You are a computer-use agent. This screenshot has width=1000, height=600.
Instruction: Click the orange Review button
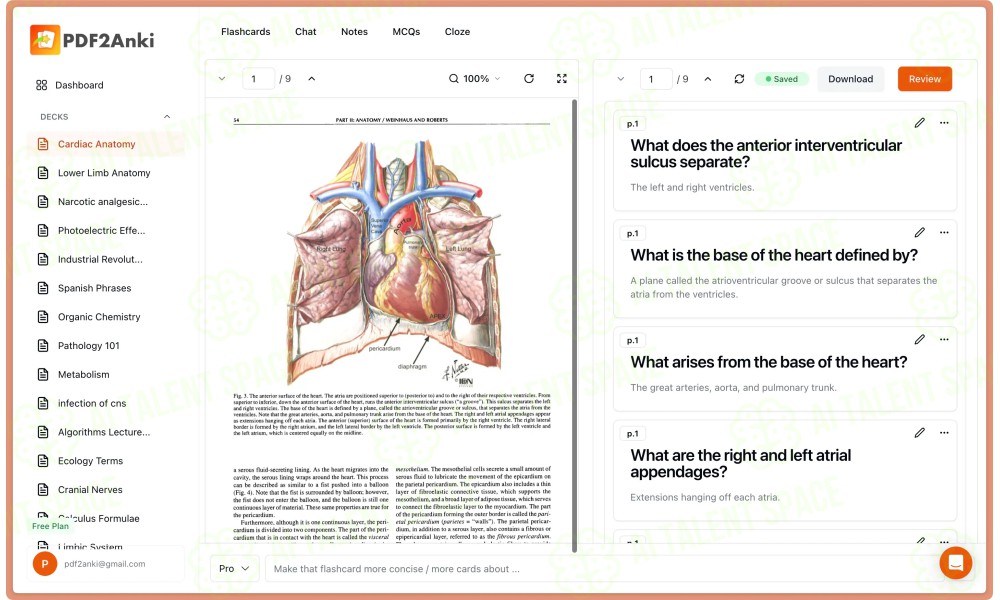click(925, 79)
